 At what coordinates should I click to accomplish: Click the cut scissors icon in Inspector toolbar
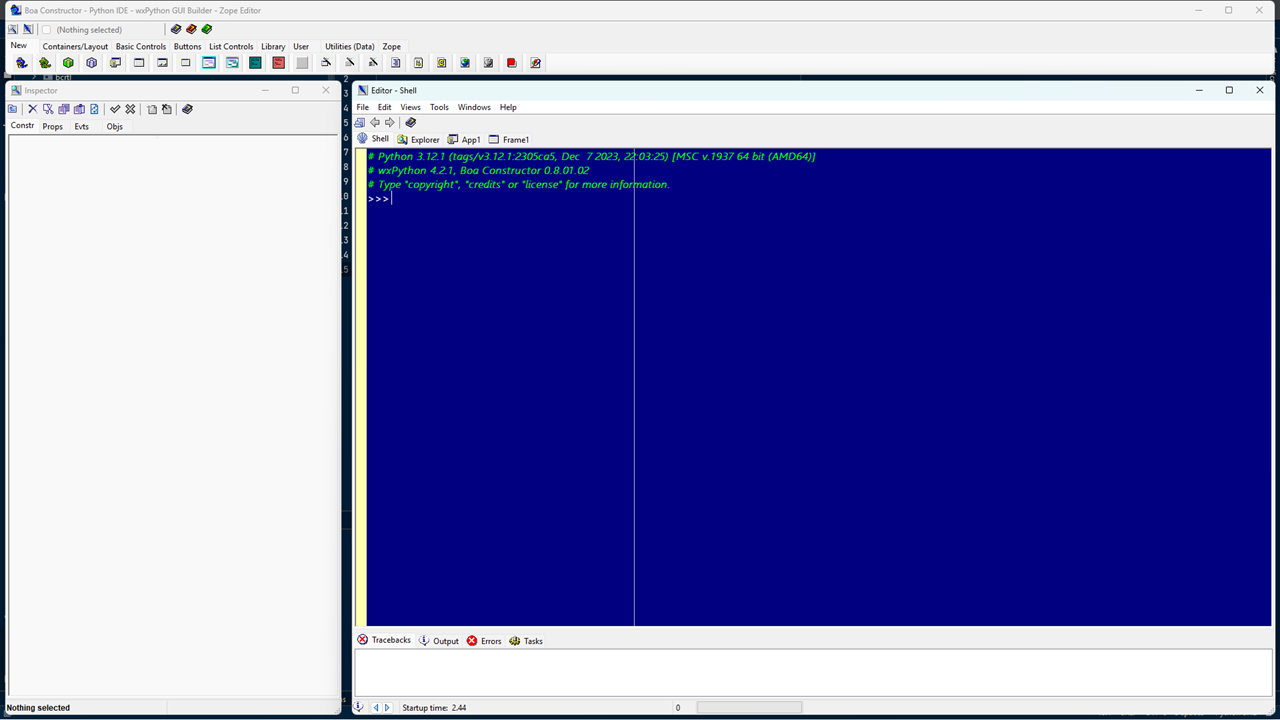coord(48,109)
